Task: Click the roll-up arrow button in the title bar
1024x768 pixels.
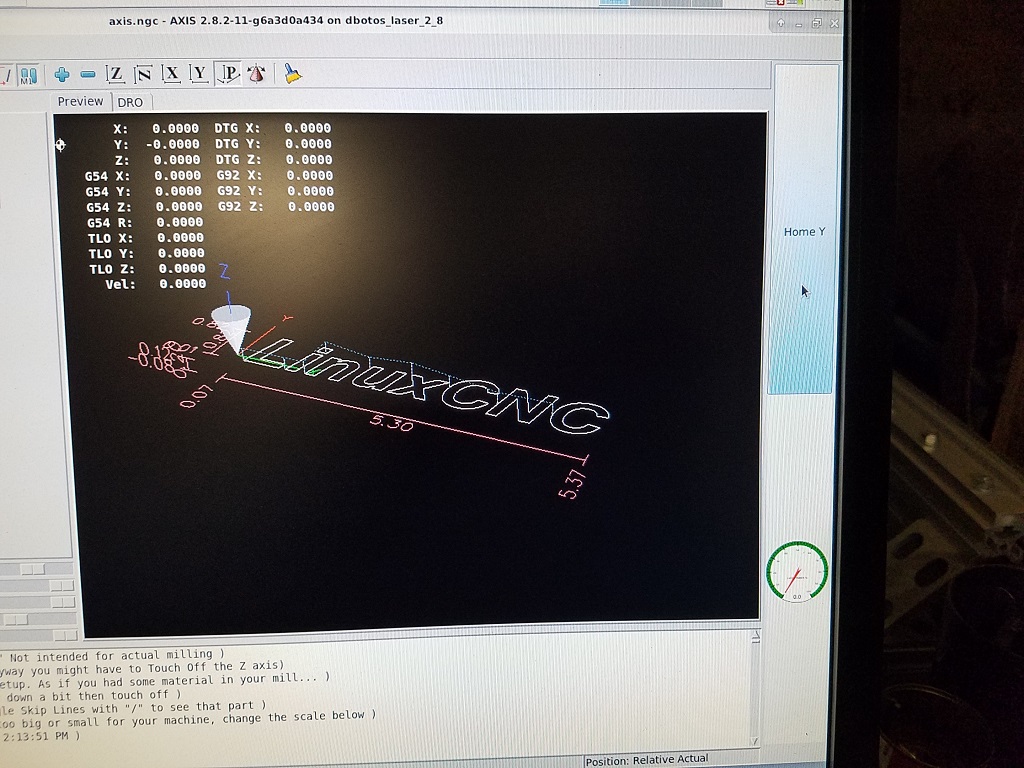Action: point(780,24)
